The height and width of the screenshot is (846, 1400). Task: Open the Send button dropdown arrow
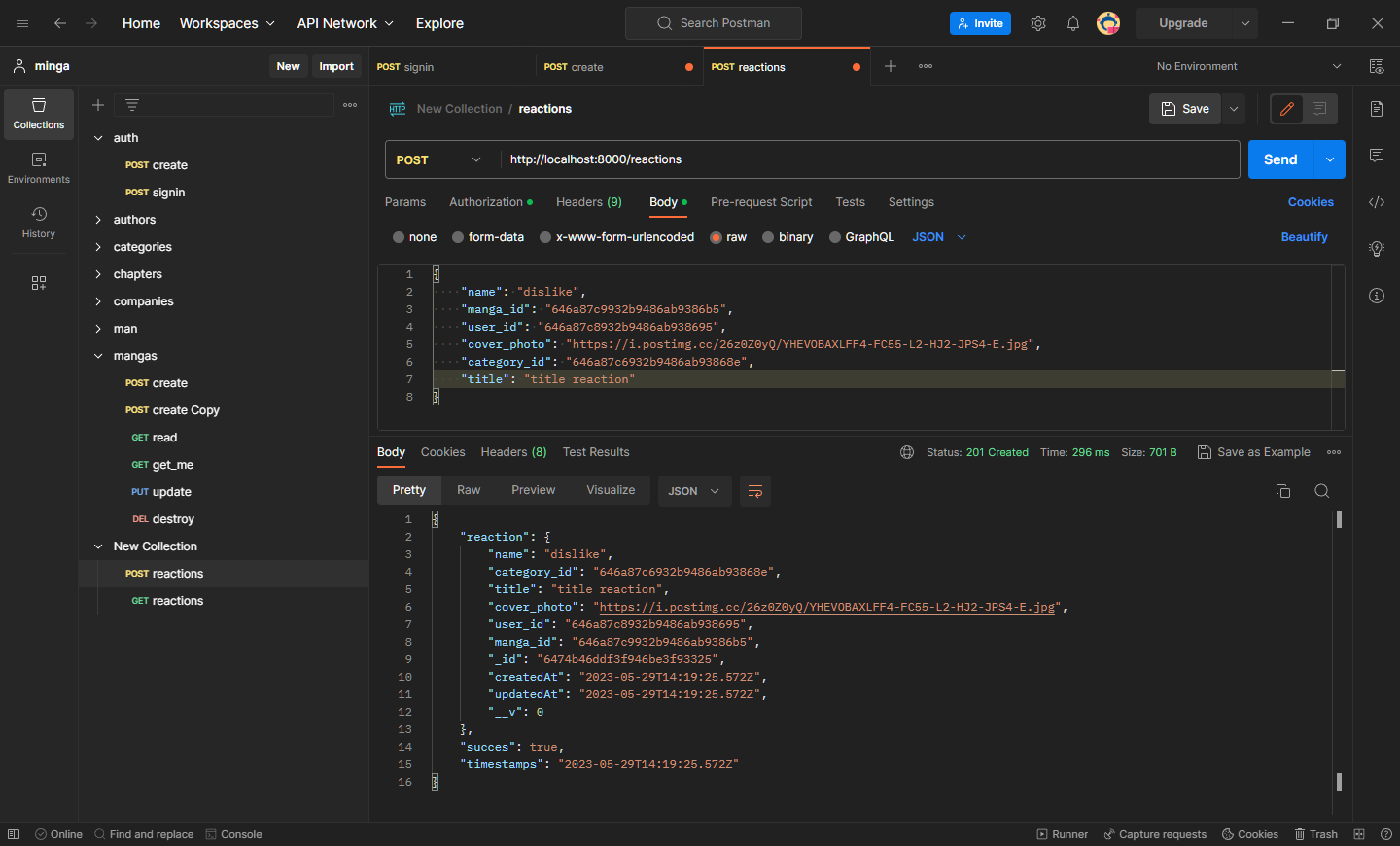tap(1330, 159)
